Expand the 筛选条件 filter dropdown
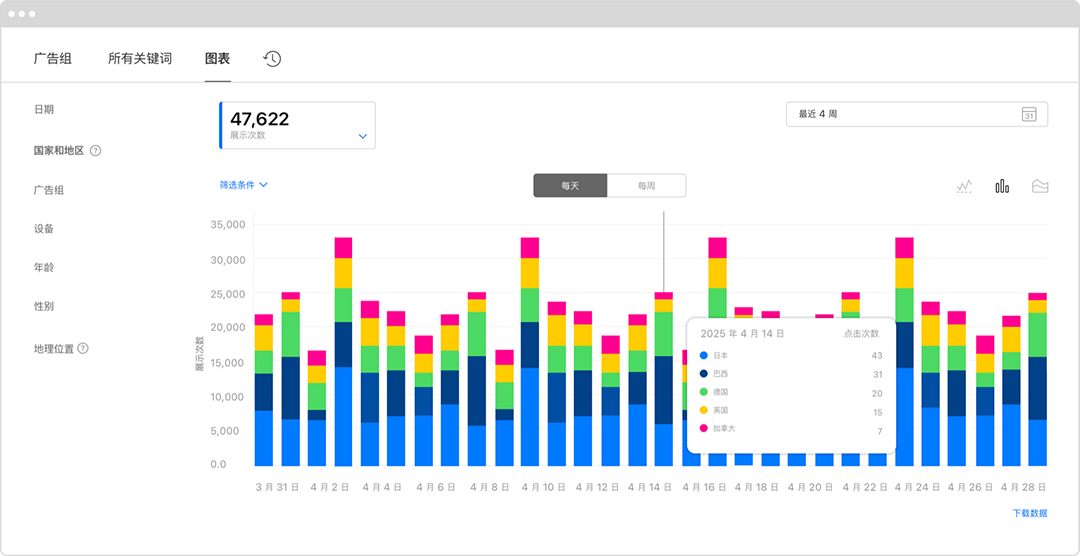Image resolution: width=1080 pixels, height=556 pixels. [243, 185]
